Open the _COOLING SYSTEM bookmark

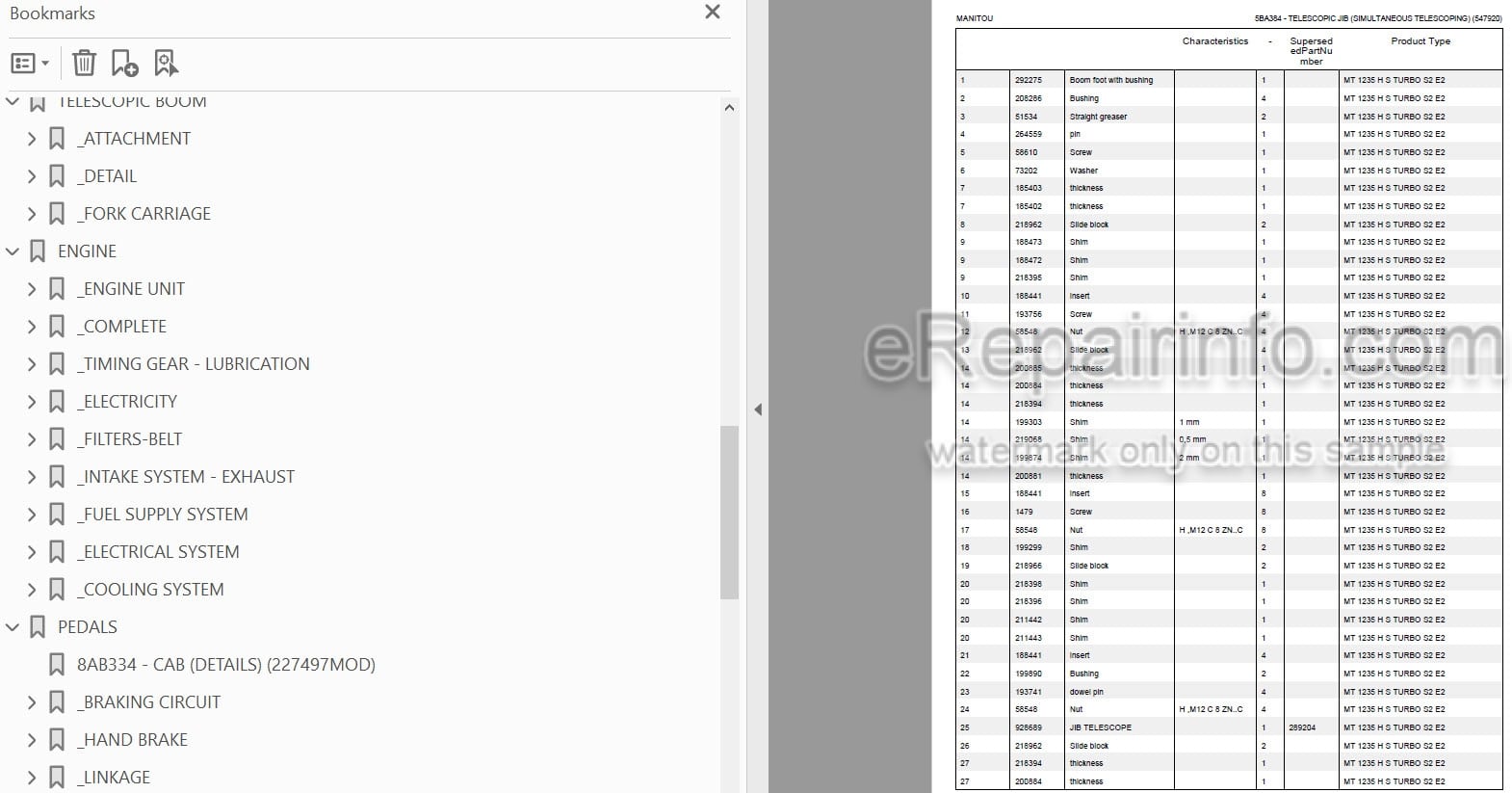(x=150, y=590)
